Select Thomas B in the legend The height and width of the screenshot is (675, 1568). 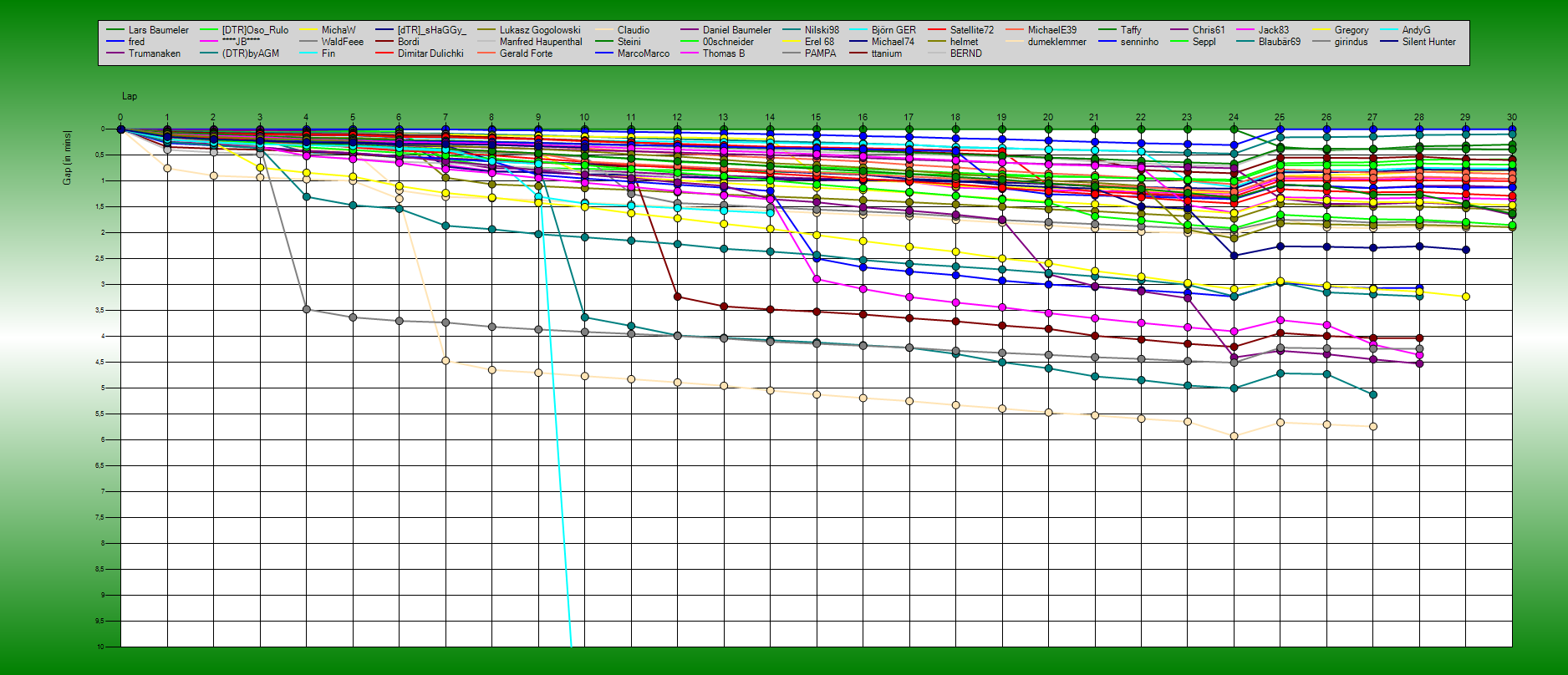[724, 53]
